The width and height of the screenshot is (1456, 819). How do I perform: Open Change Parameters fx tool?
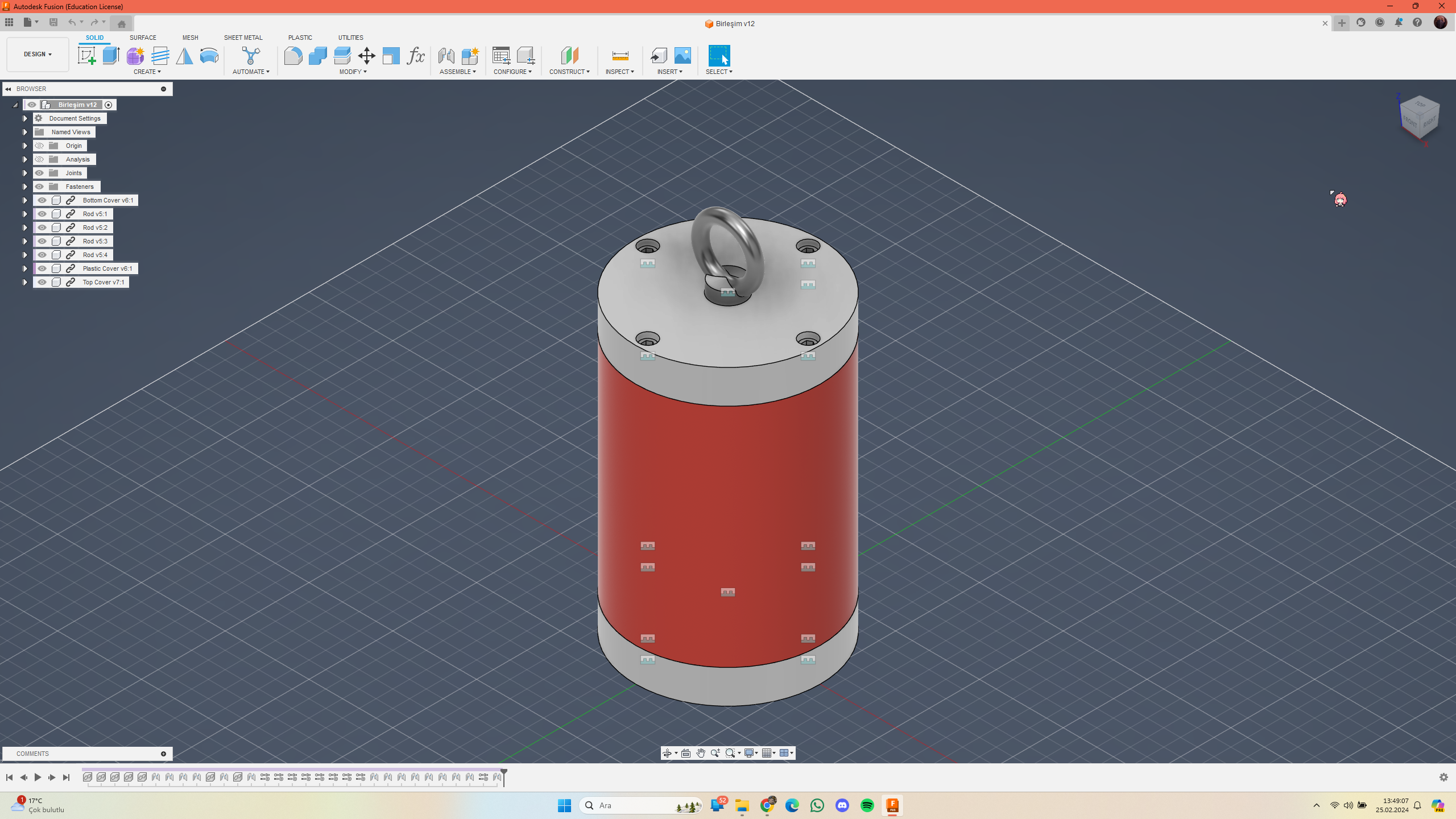(x=416, y=56)
